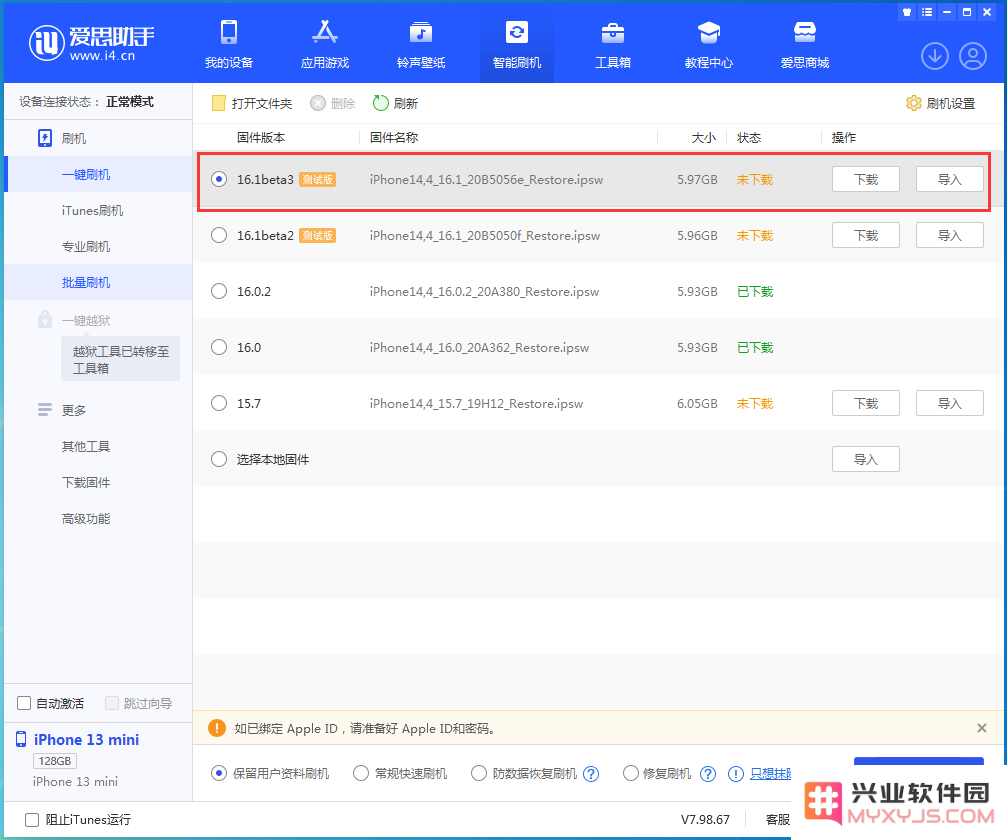Open the 我的设备 device tab

click(229, 44)
